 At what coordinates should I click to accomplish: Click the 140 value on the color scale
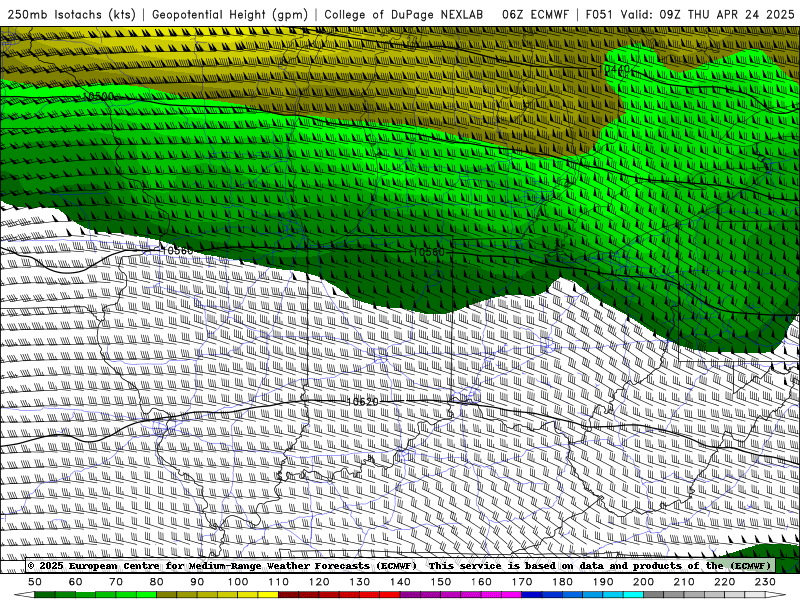tap(399, 582)
